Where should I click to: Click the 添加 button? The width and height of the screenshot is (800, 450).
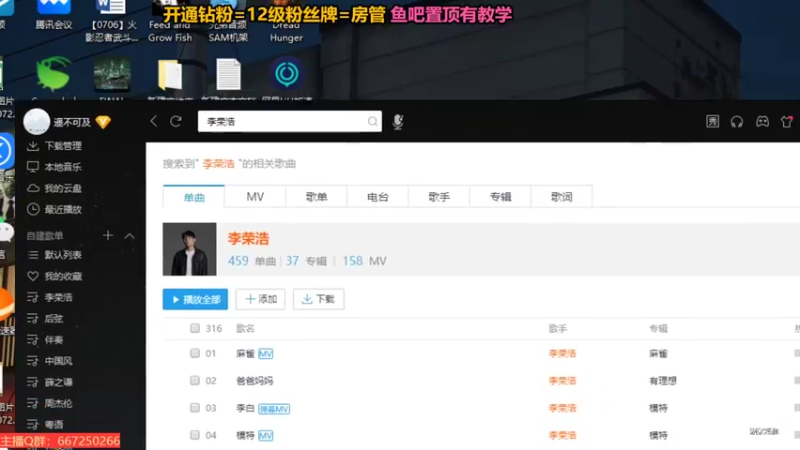click(261, 299)
